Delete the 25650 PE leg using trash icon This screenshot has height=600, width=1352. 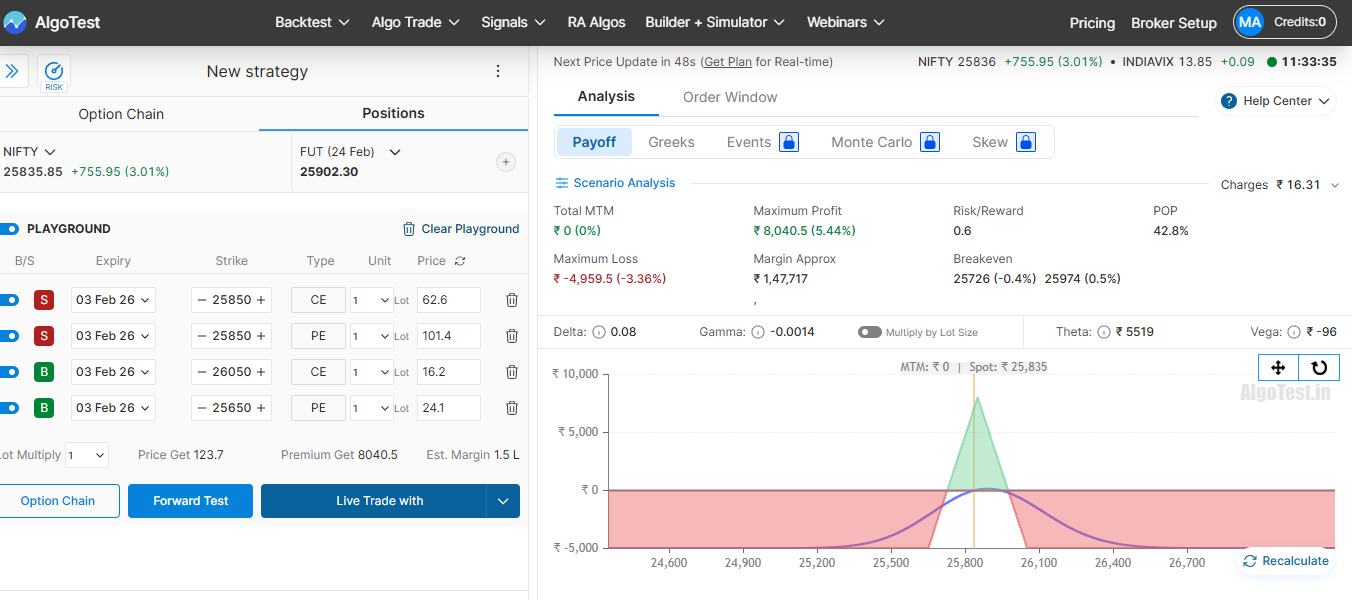coord(512,407)
